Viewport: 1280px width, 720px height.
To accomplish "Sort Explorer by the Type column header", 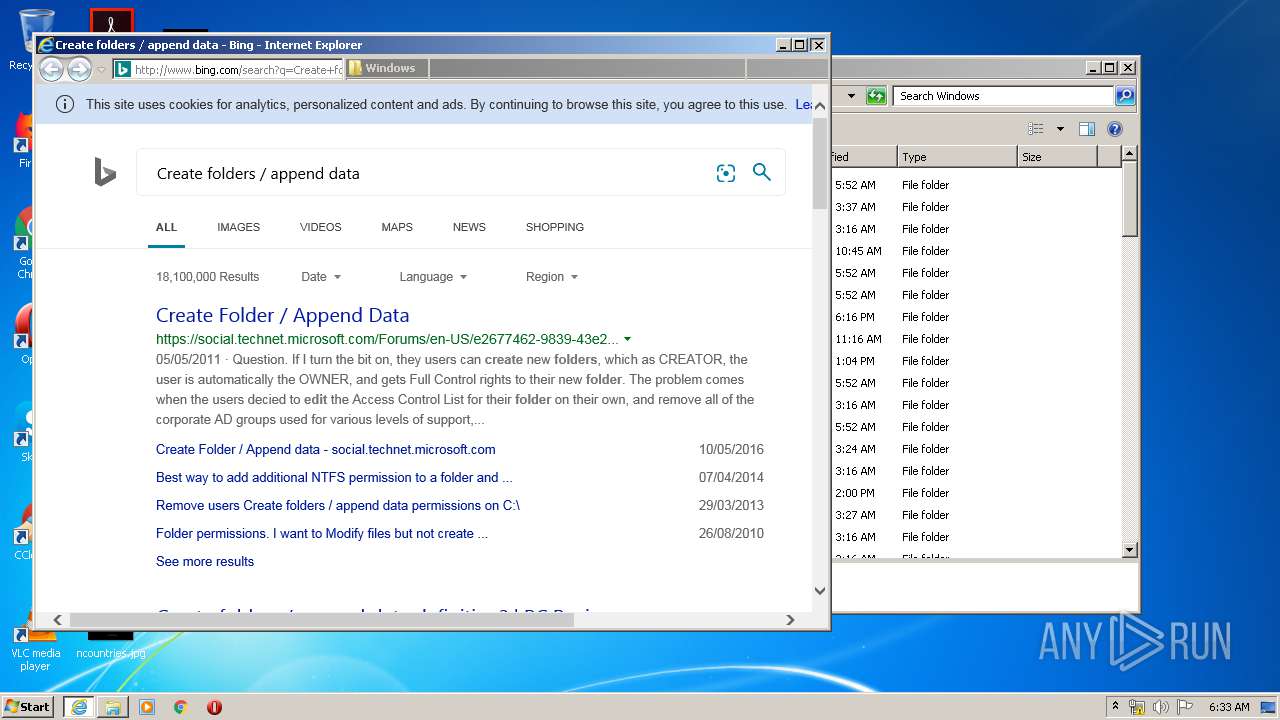I will [957, 157].
